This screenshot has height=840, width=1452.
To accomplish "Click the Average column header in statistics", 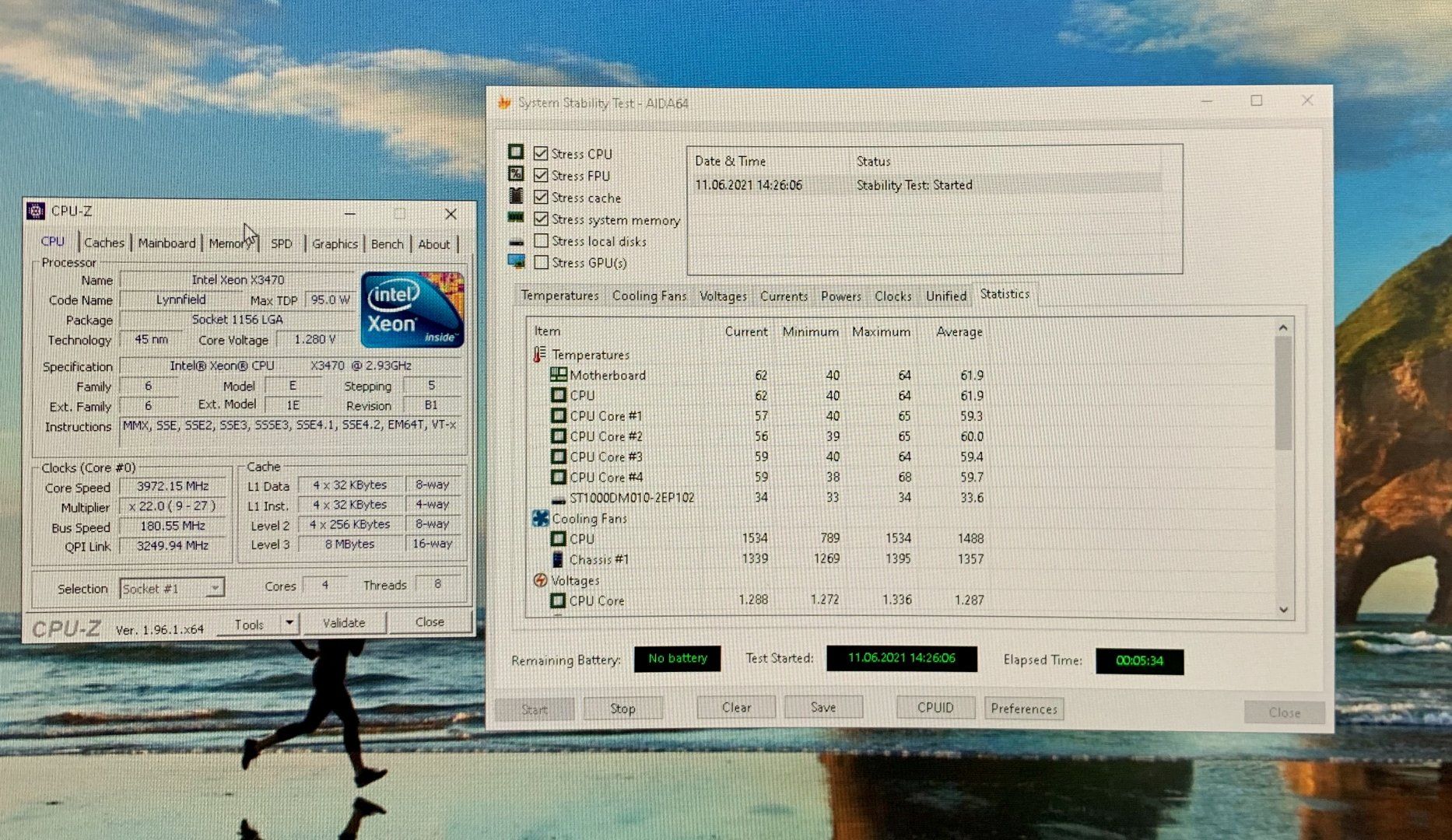I will [959, 332].
